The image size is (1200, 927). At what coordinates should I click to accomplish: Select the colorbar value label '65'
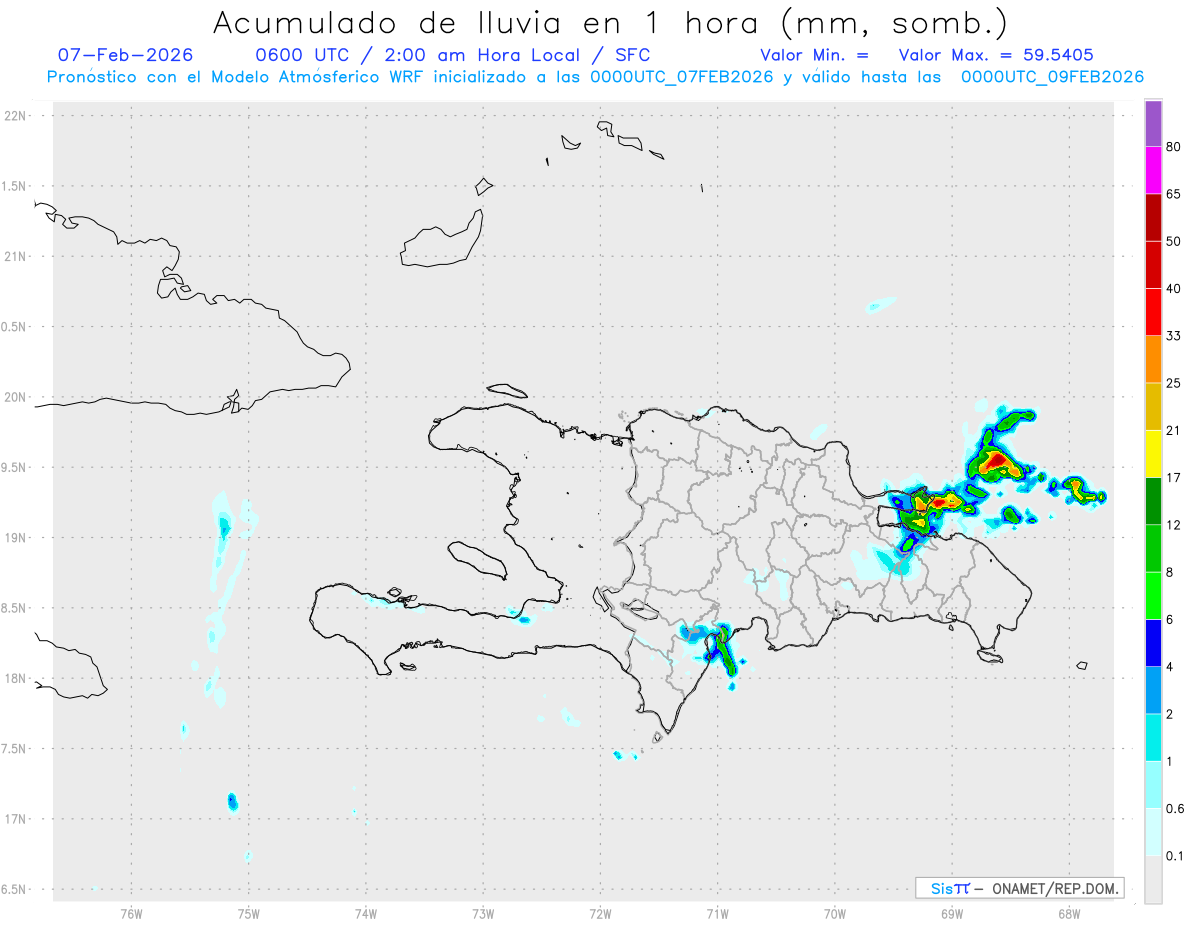coord(1174,194)
